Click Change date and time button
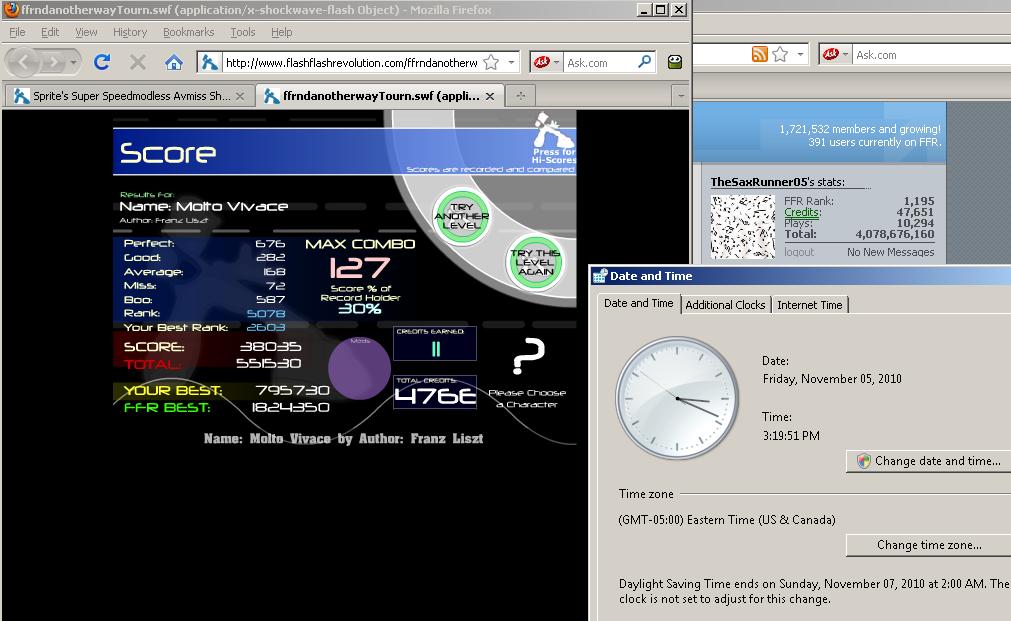 [928, 461]
